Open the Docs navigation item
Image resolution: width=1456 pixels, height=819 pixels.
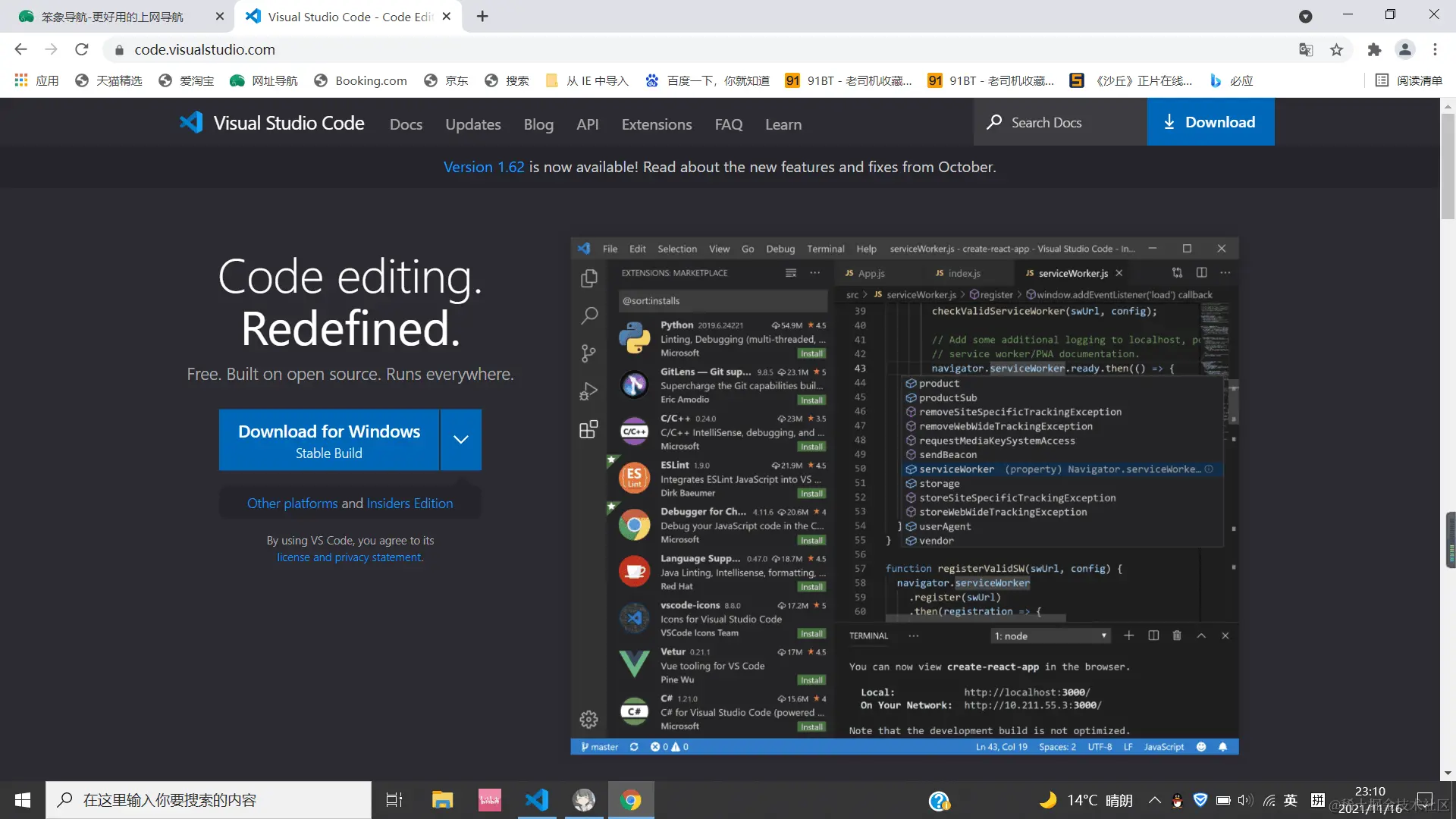(x=406, y=124)
